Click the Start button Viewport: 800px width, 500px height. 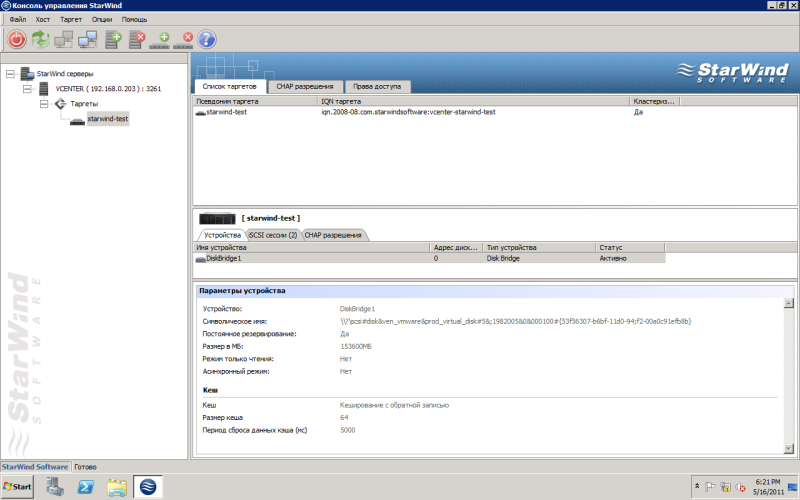[17, 487]
